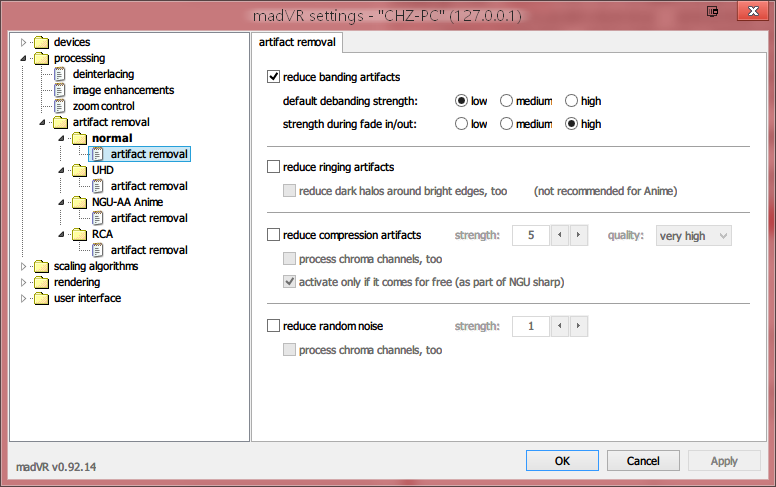Click random noise strength field showing 1
The height and width of the screenshot is (487, 776).
point(531,326)
